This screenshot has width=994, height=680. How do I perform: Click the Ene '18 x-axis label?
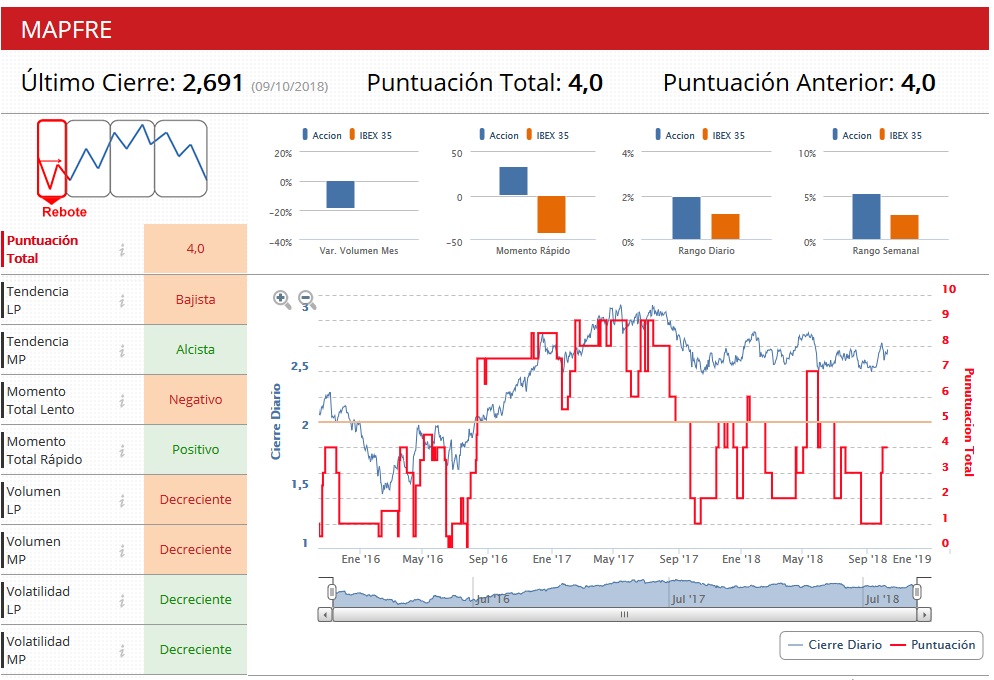(741, 559)
